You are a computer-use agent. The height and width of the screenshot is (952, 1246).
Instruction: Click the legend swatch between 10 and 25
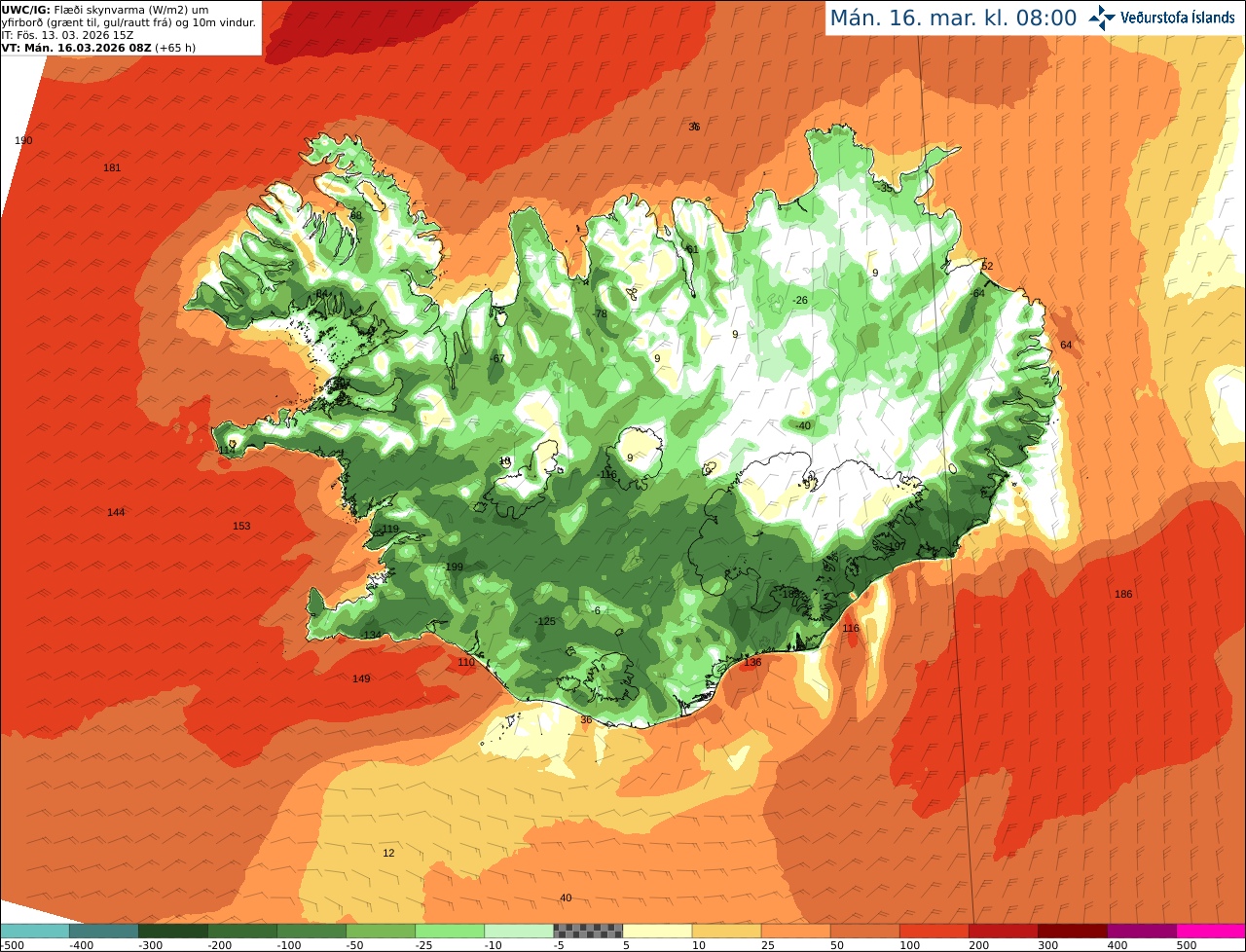click(726, 930)
